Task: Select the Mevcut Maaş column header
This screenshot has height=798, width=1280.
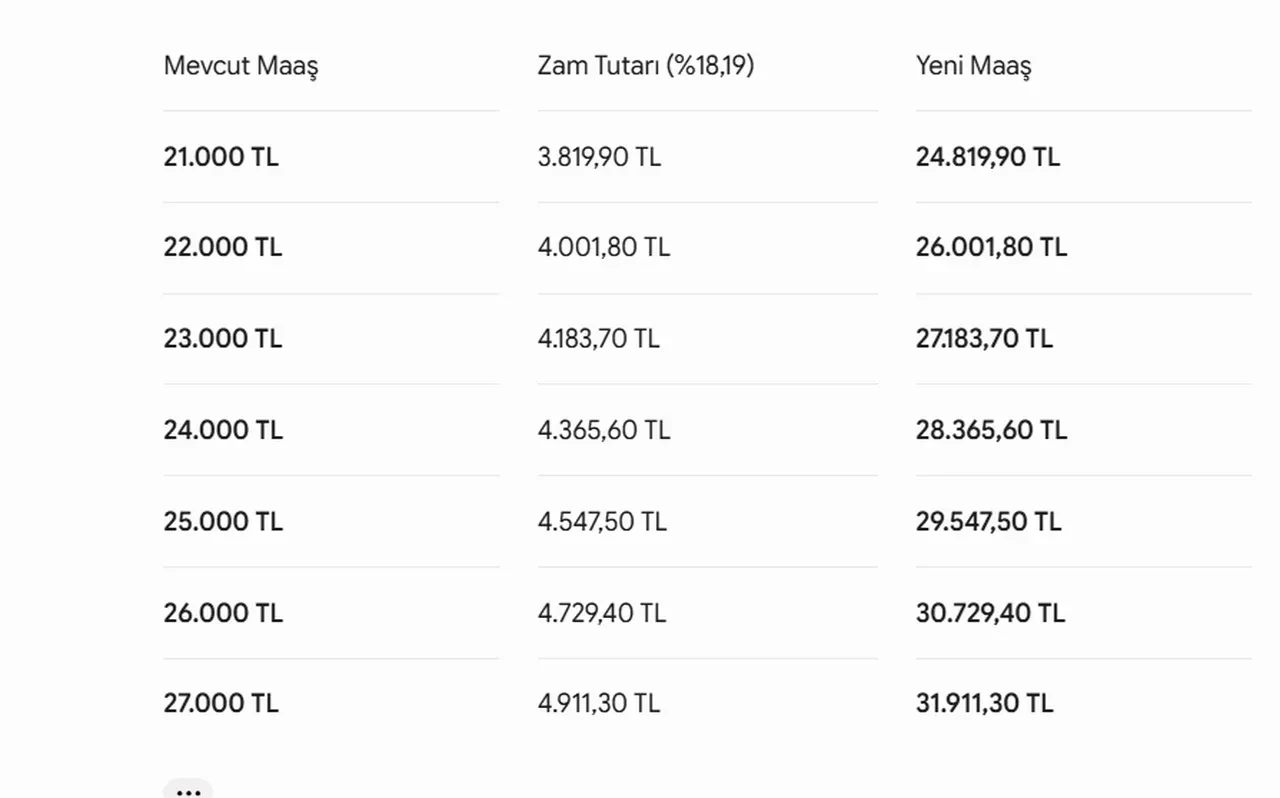Action: click(x=241, y=66)
